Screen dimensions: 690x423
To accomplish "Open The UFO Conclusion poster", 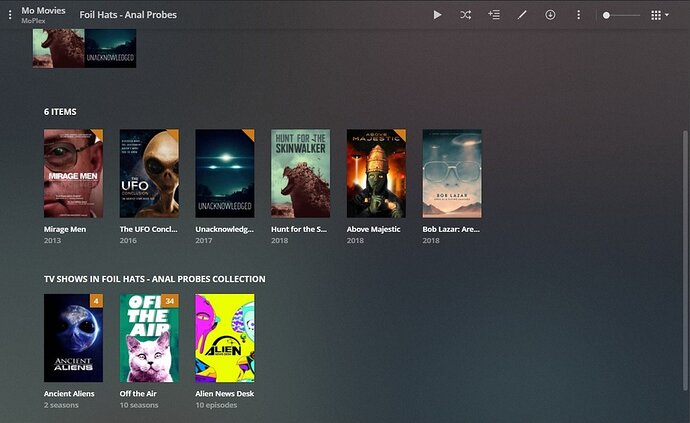I will [149, 173].
